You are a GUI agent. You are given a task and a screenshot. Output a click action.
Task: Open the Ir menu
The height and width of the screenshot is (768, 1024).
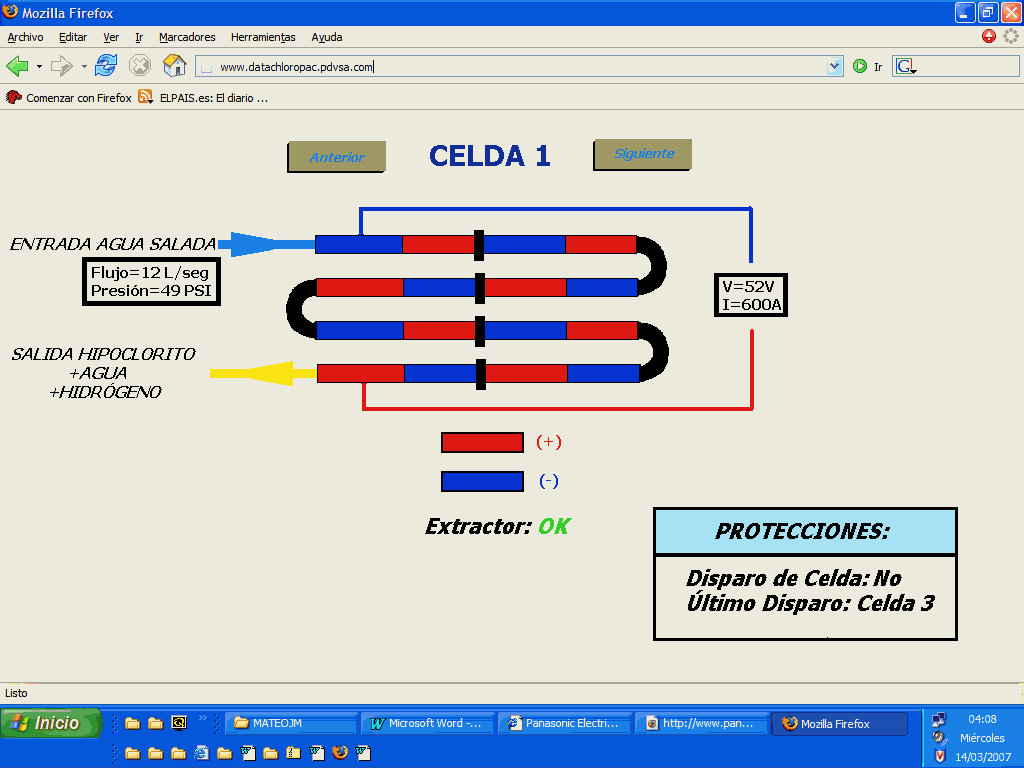coord(138,37)
